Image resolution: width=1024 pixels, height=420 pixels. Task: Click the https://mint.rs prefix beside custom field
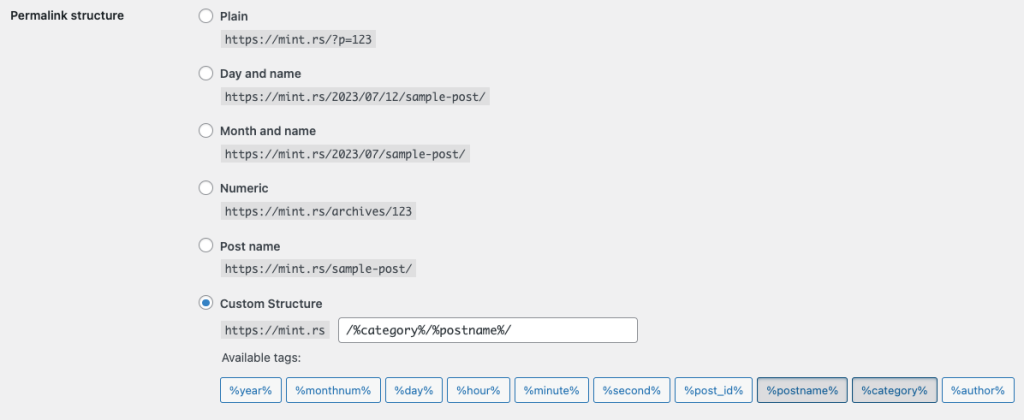point(275,331)
